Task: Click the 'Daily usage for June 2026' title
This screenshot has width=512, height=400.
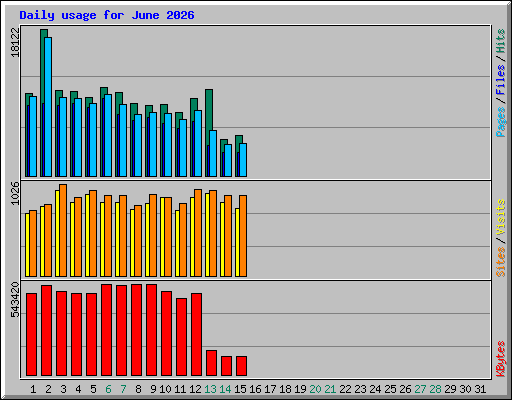Action: [x=107, y=15]
